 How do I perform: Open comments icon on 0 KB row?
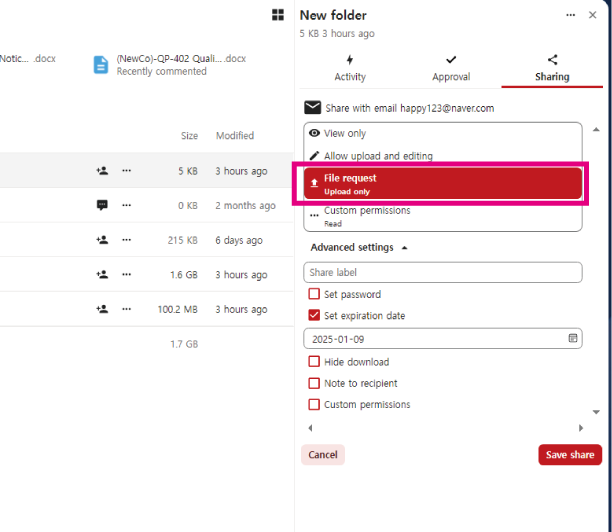102,205
